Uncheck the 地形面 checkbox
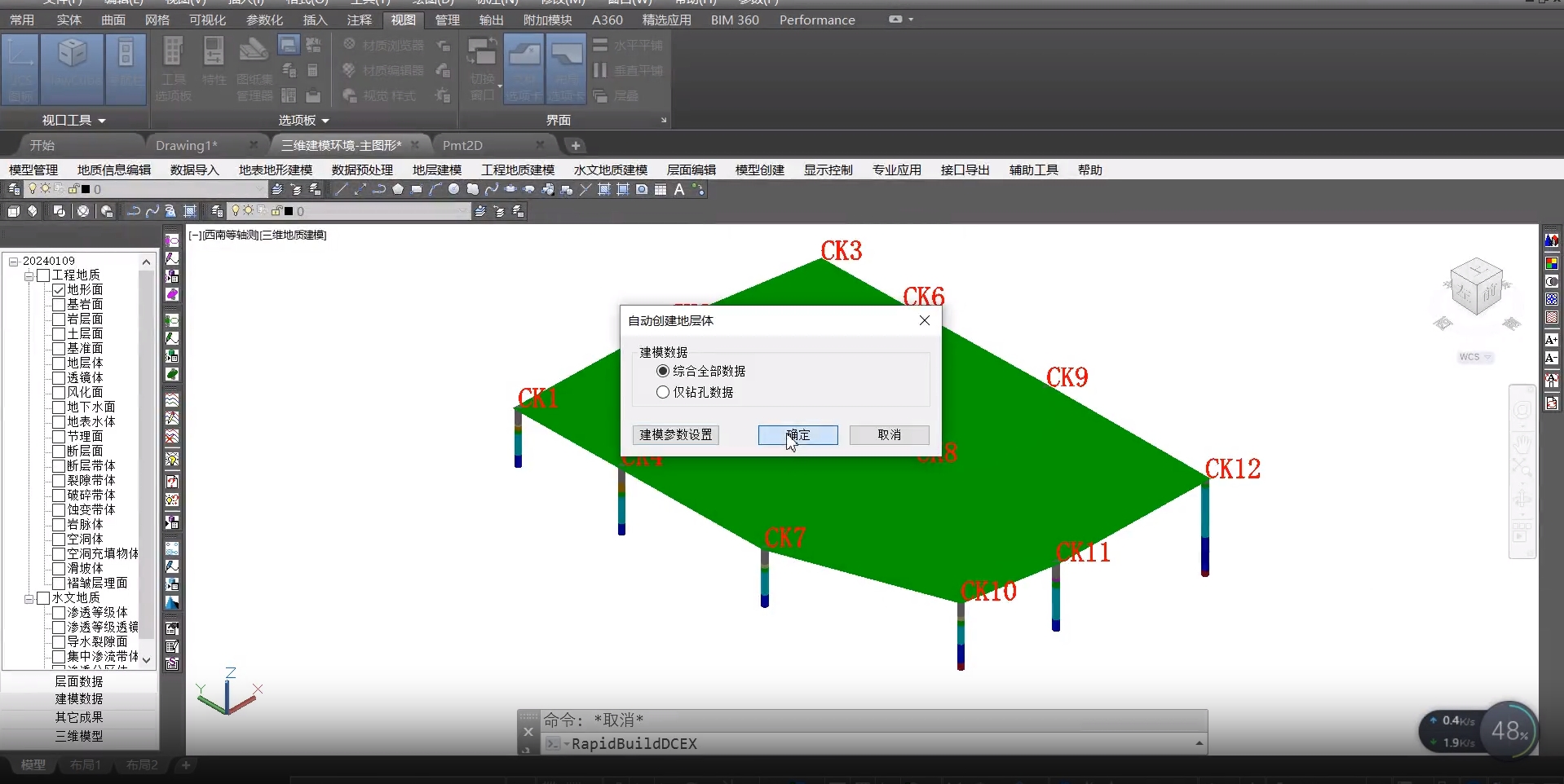1564x784 pixels. tap(59, 290)
